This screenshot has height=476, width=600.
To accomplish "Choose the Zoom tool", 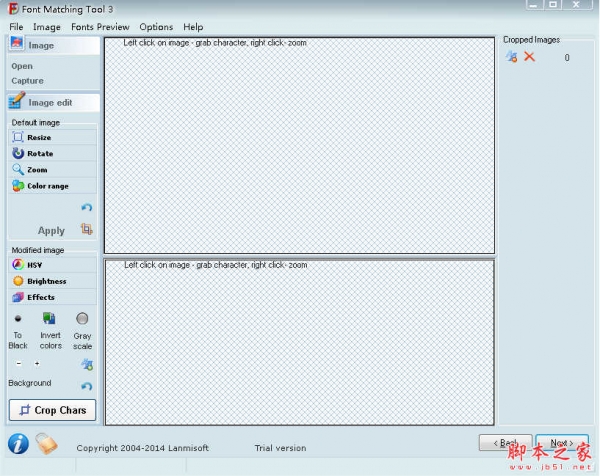I will 52,169.
